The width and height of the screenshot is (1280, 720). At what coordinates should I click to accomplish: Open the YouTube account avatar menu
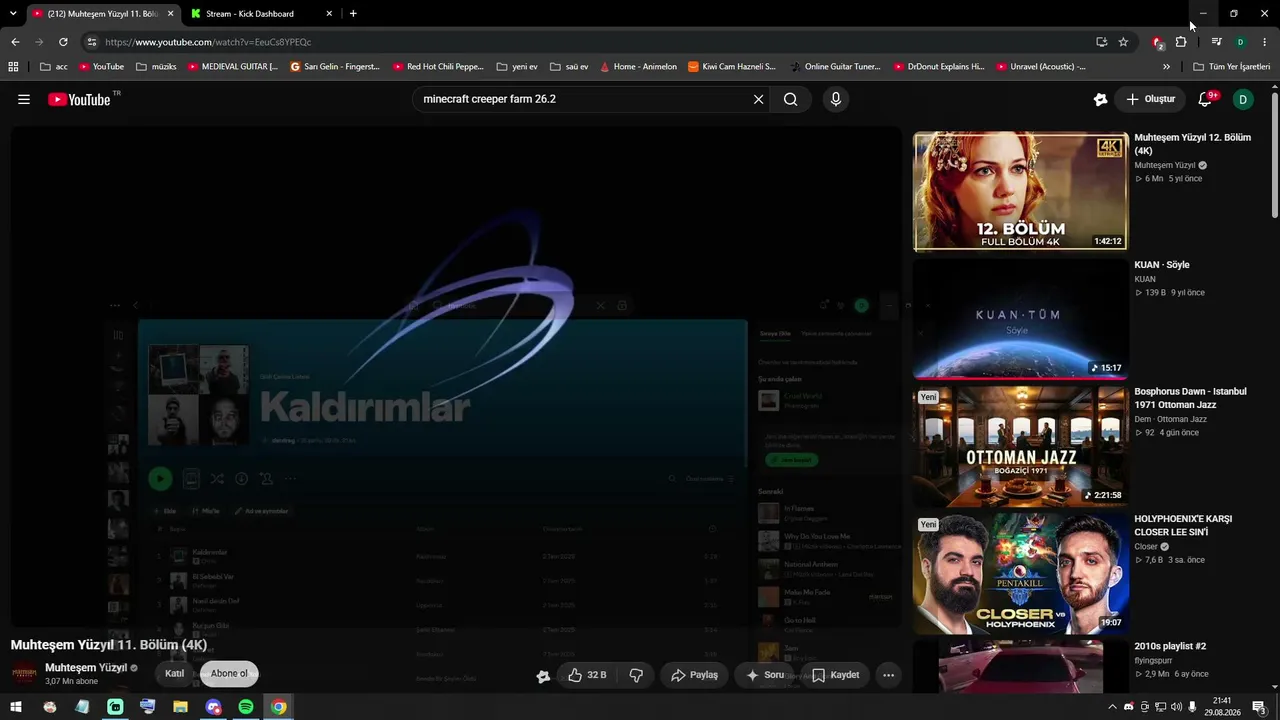tap(1243, 99)
